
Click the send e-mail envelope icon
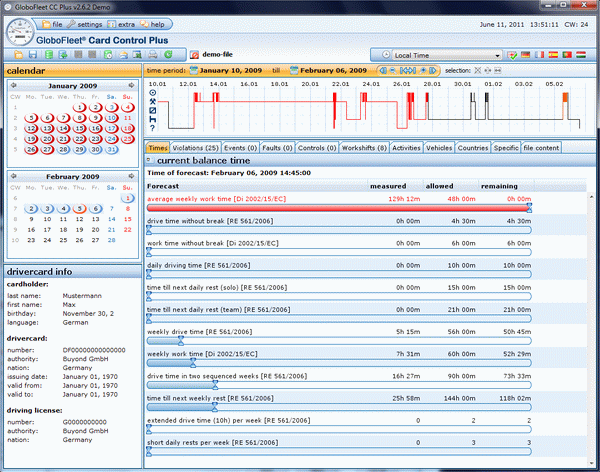[123, 55]
